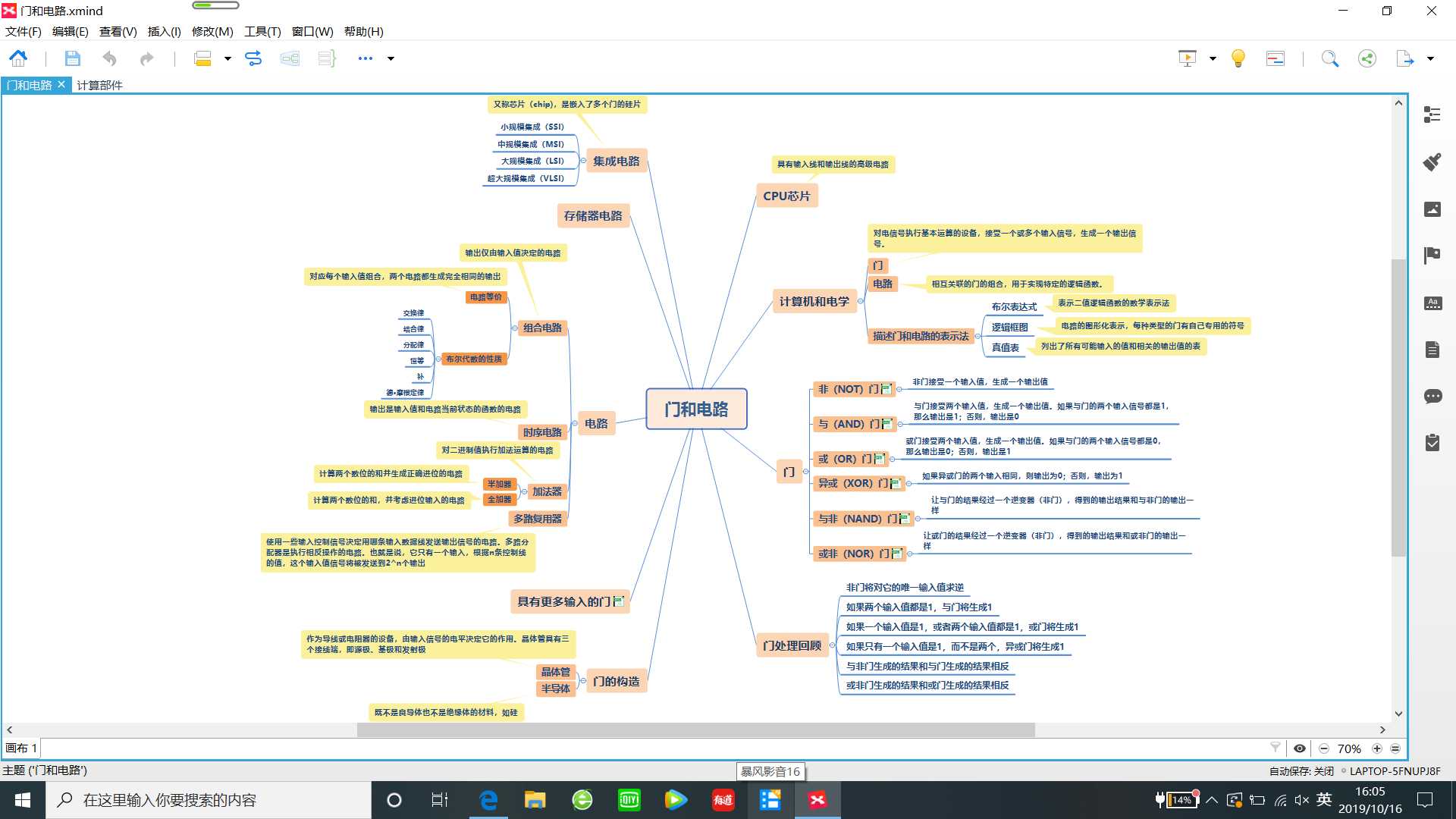Image resolution: width=1456 pixels, height=819 pixels.
Task: Click the 画布 1 sheet label
Action: tap(21, 748)
